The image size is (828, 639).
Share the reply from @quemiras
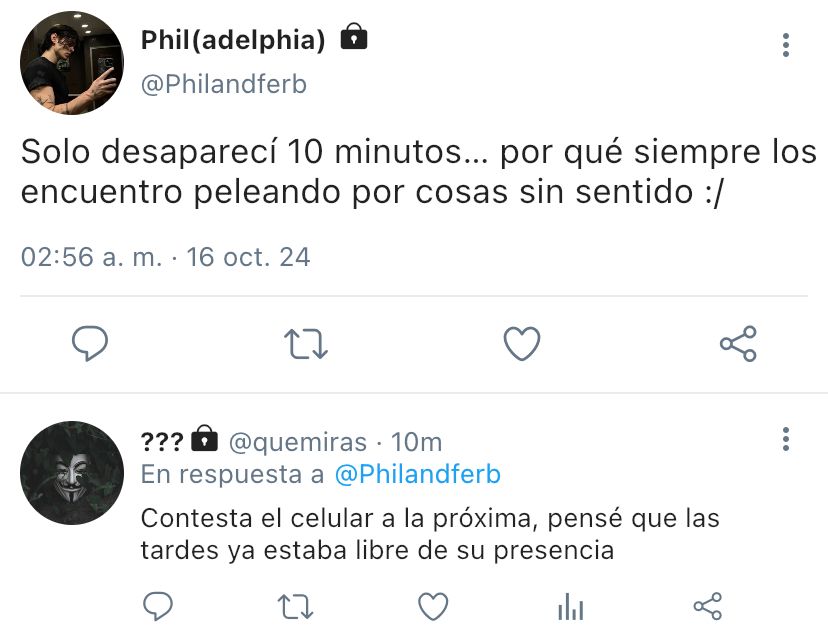[708, 606]
